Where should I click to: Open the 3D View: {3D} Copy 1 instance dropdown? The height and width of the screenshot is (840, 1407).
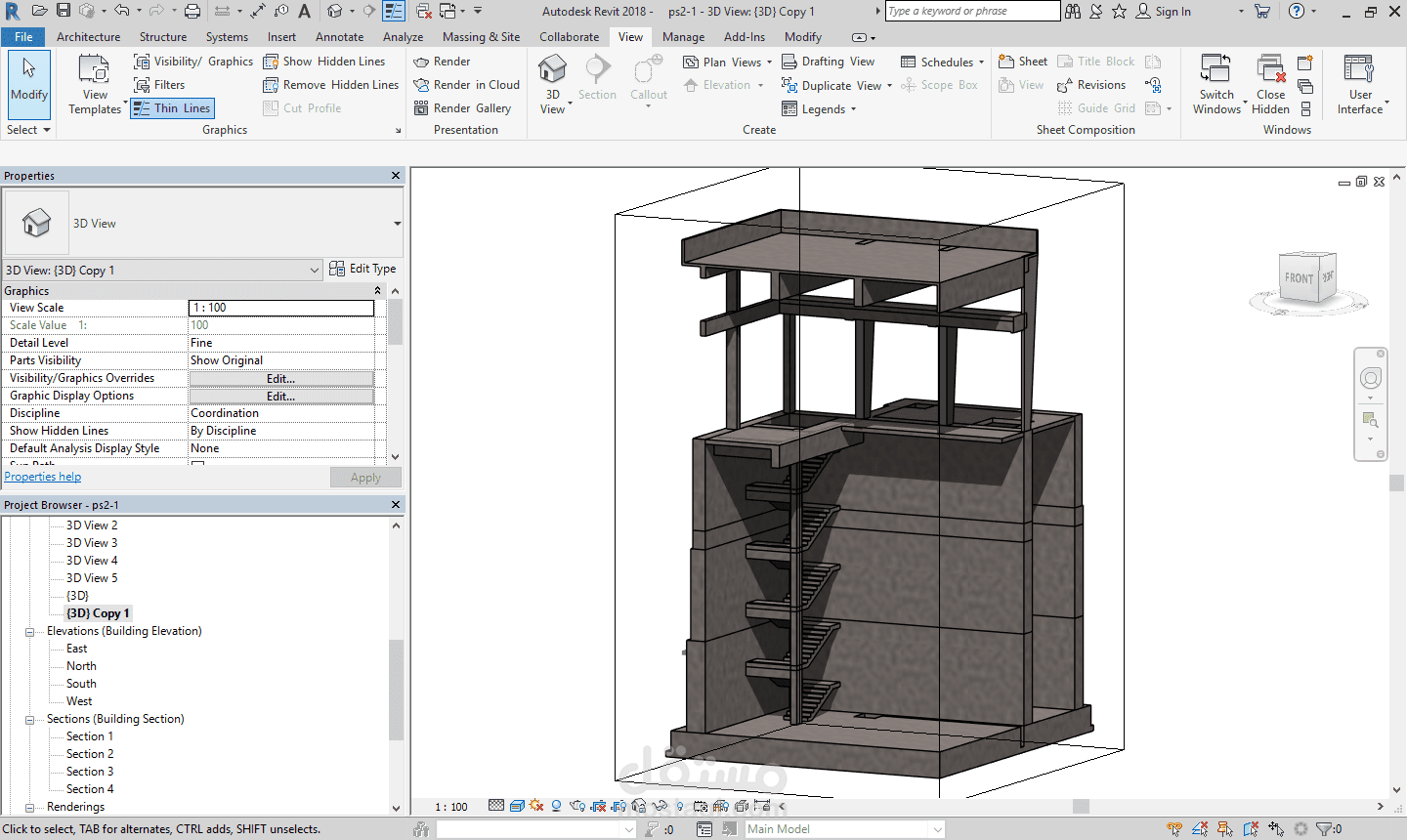point(315,271)
